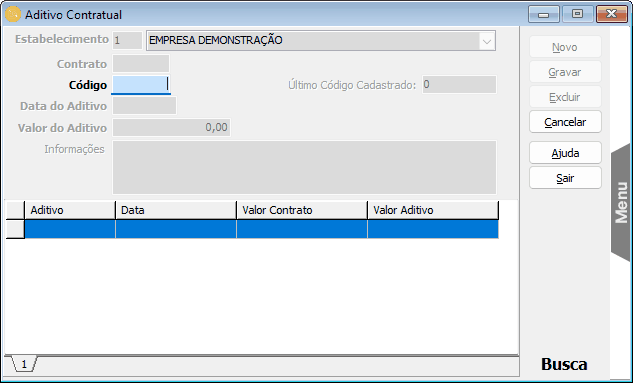The image size is (633, 383).
Task: Open the Estabelecimento dropdown arrow
Action: (x=487, y=41)
